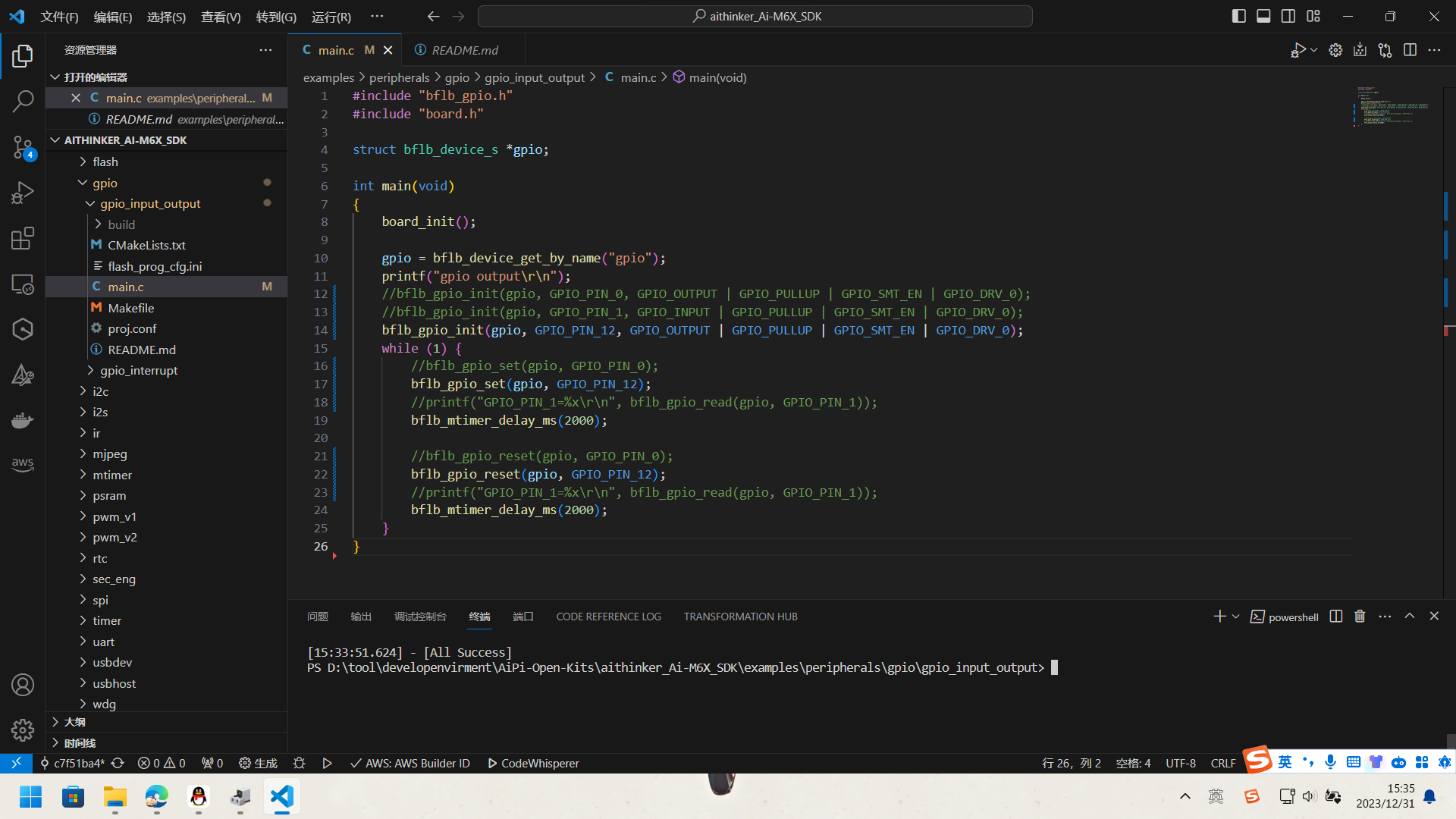This screenshot has width=1456, height=819.
Task: Click the git branch c7f51ba4* indicator
Action: tap(72, 763)
